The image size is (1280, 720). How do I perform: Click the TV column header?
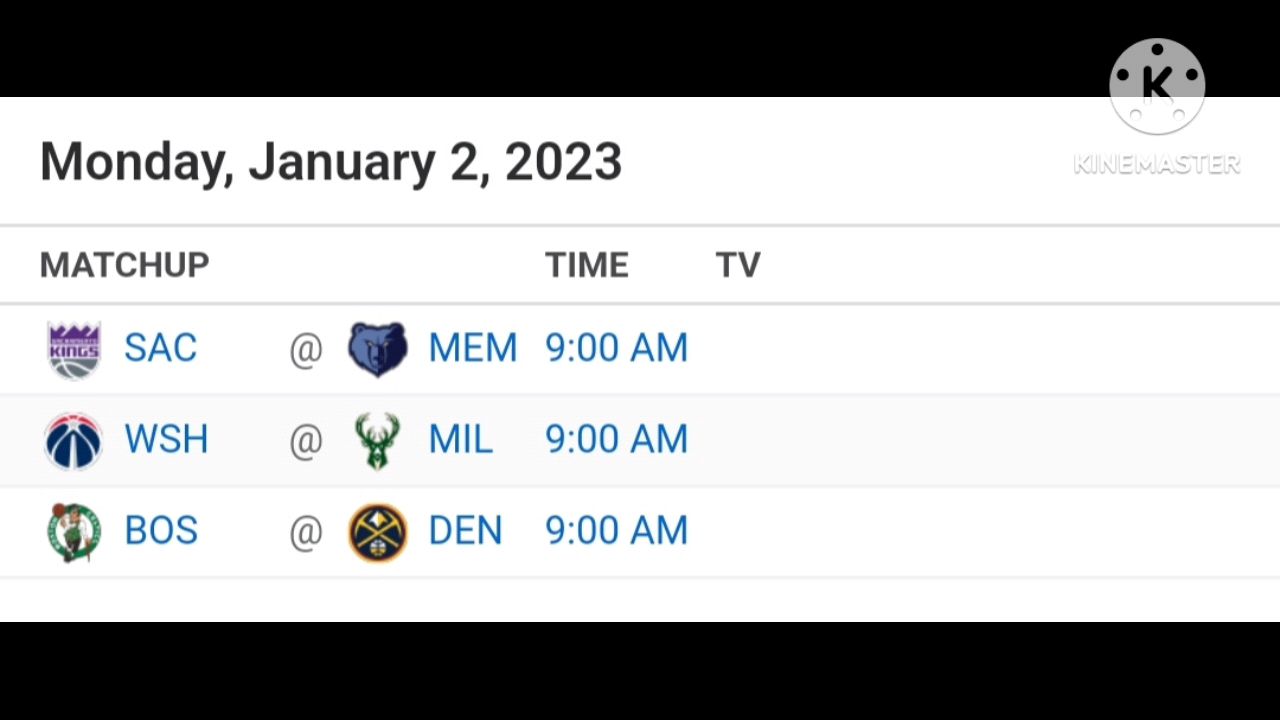pyautogui.click(x=738, y=265)
